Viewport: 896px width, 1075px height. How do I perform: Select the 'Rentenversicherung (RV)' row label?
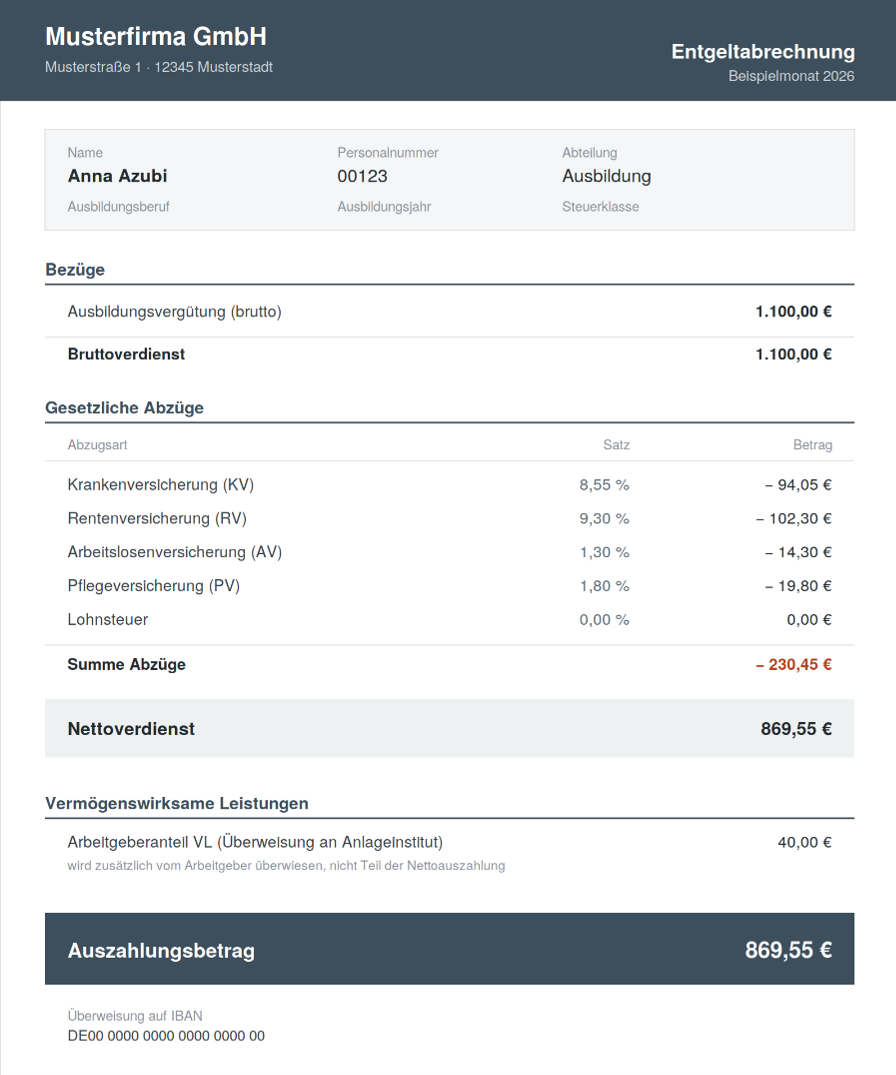click(x=157, y=518)
